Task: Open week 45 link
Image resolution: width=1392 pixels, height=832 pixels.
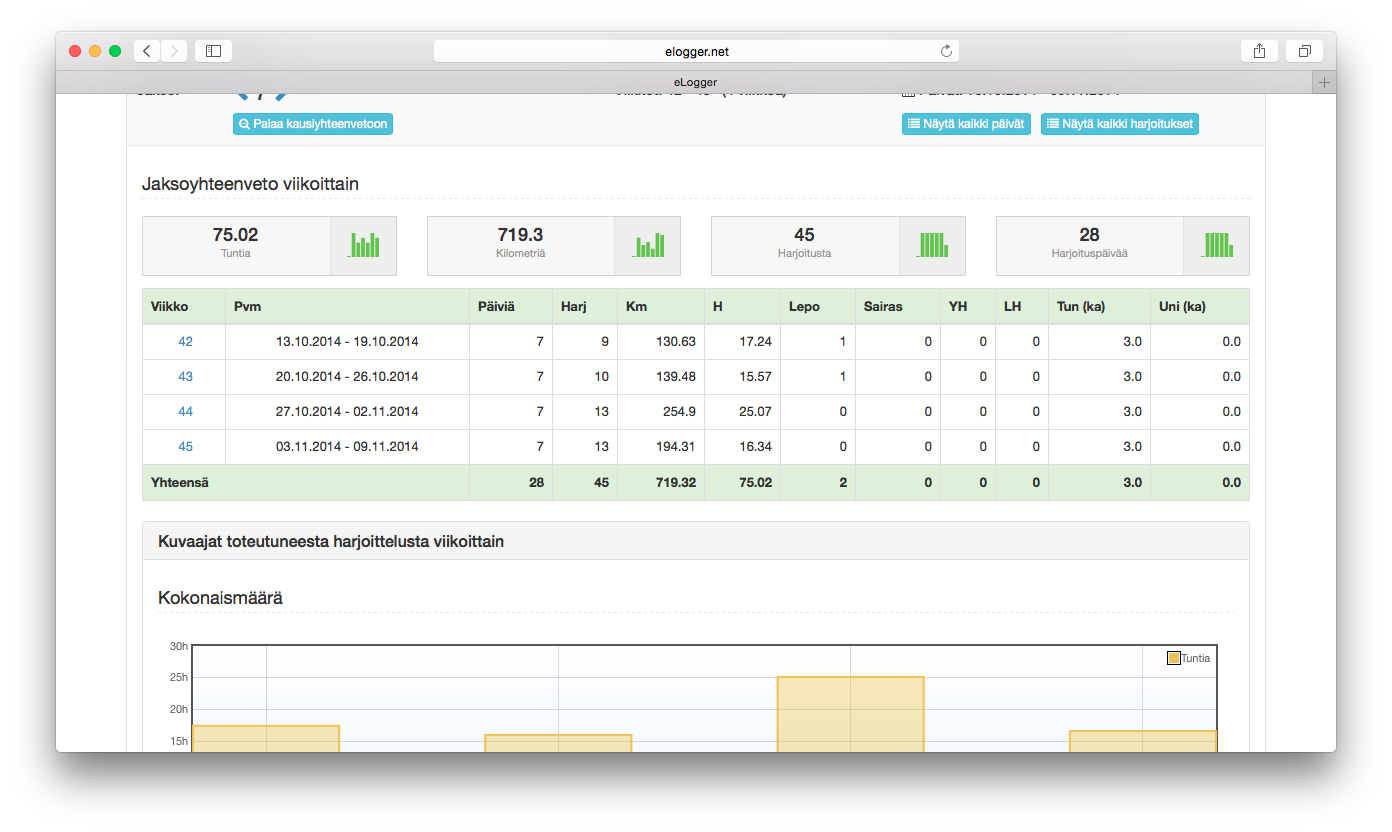Action: tap(185, 447)
